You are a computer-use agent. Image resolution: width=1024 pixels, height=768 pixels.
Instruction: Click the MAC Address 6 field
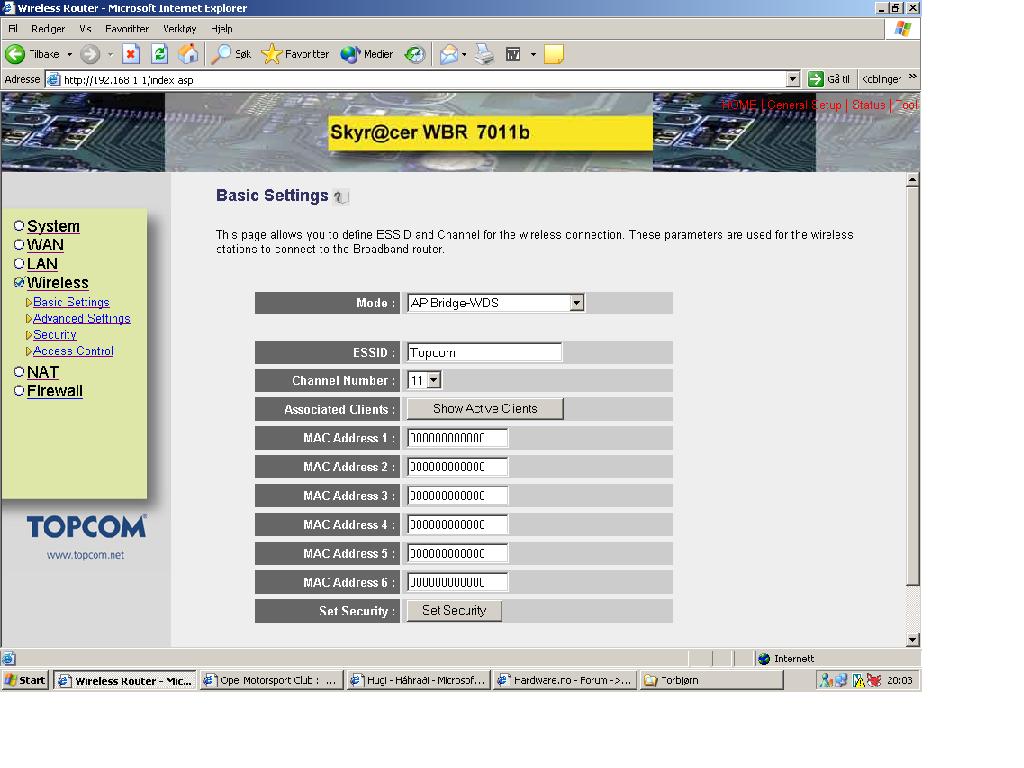[x=457, y=583]
